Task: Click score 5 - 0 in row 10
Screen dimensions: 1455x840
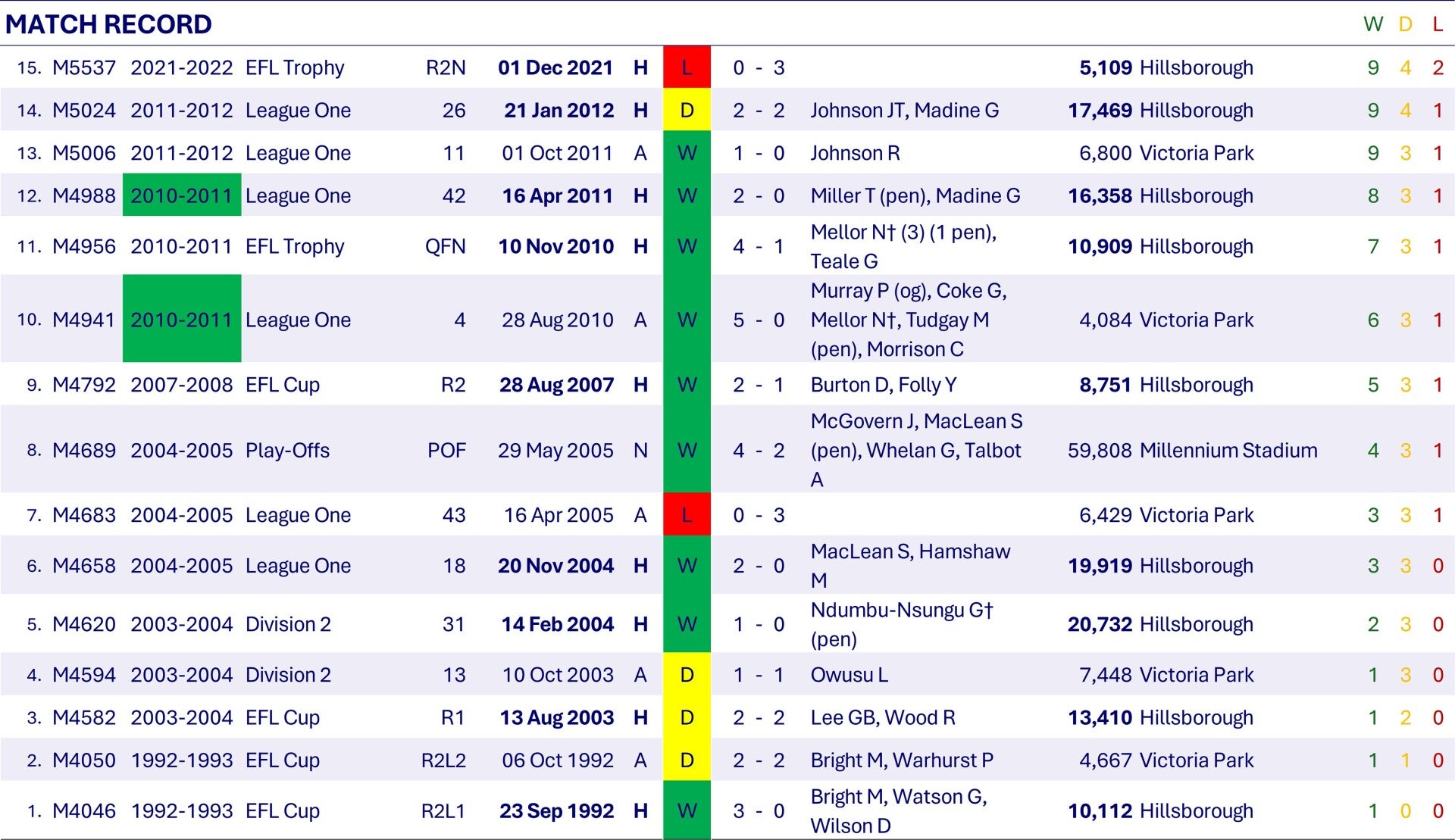Action: pos(758,320)
